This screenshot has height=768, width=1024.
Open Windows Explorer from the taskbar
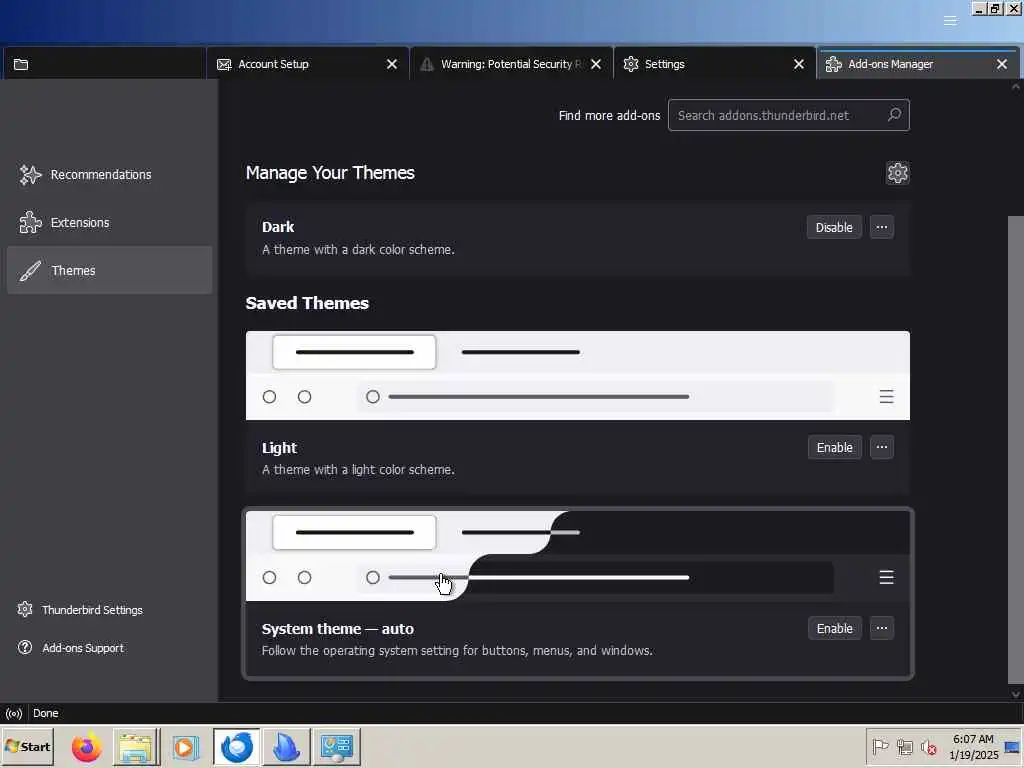pyautogui.click(x=136, y=747)
